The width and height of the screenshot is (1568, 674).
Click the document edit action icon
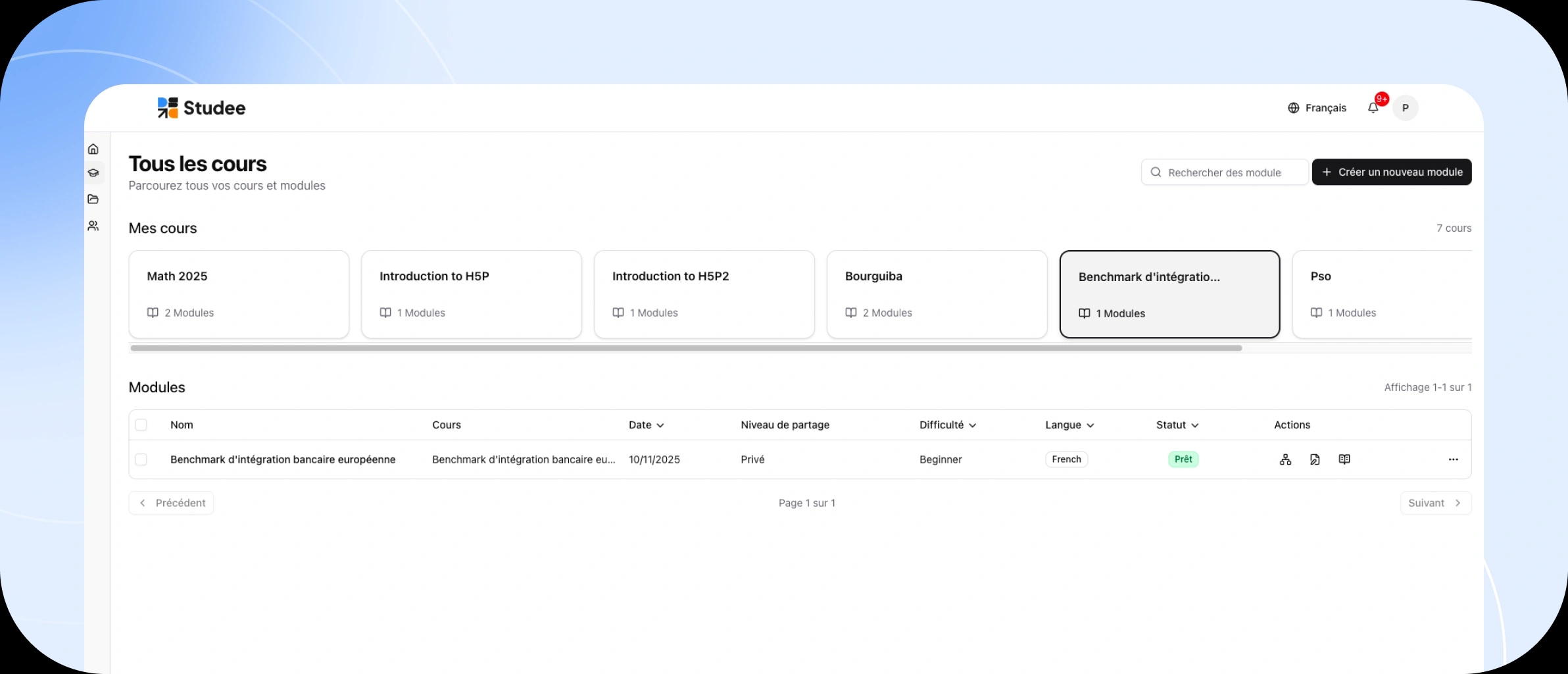click(1315, 459)
